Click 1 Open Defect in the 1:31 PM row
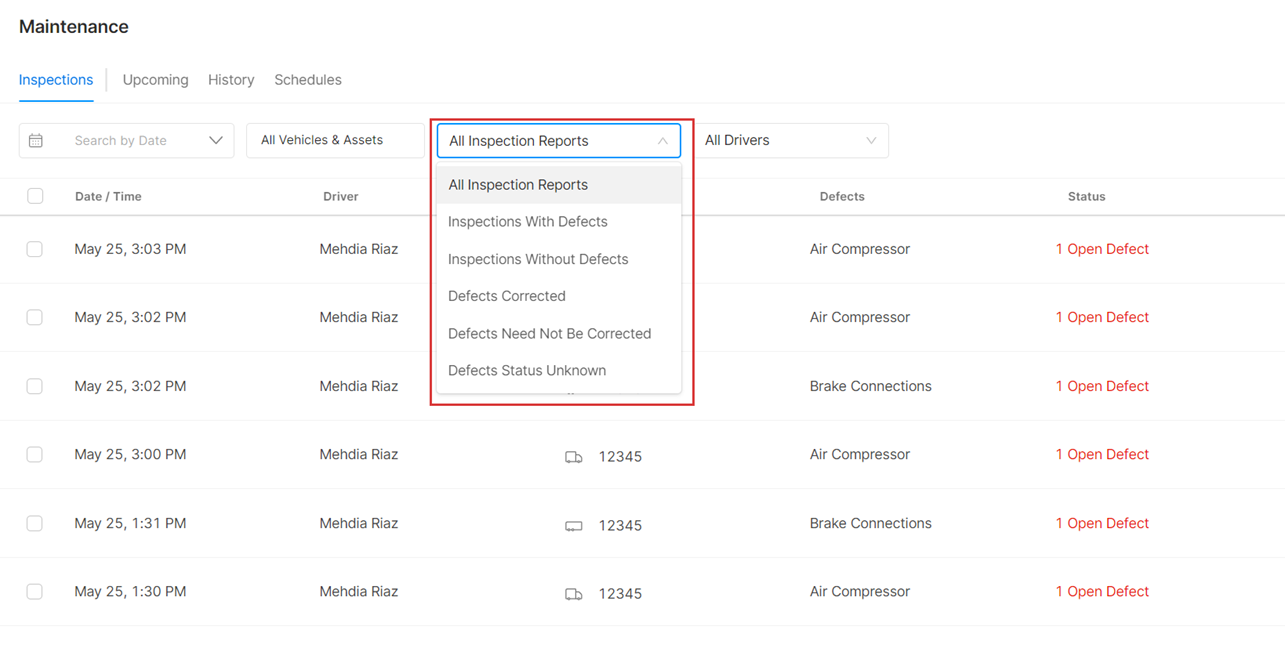1285x648 pixels. [1102, 523]
